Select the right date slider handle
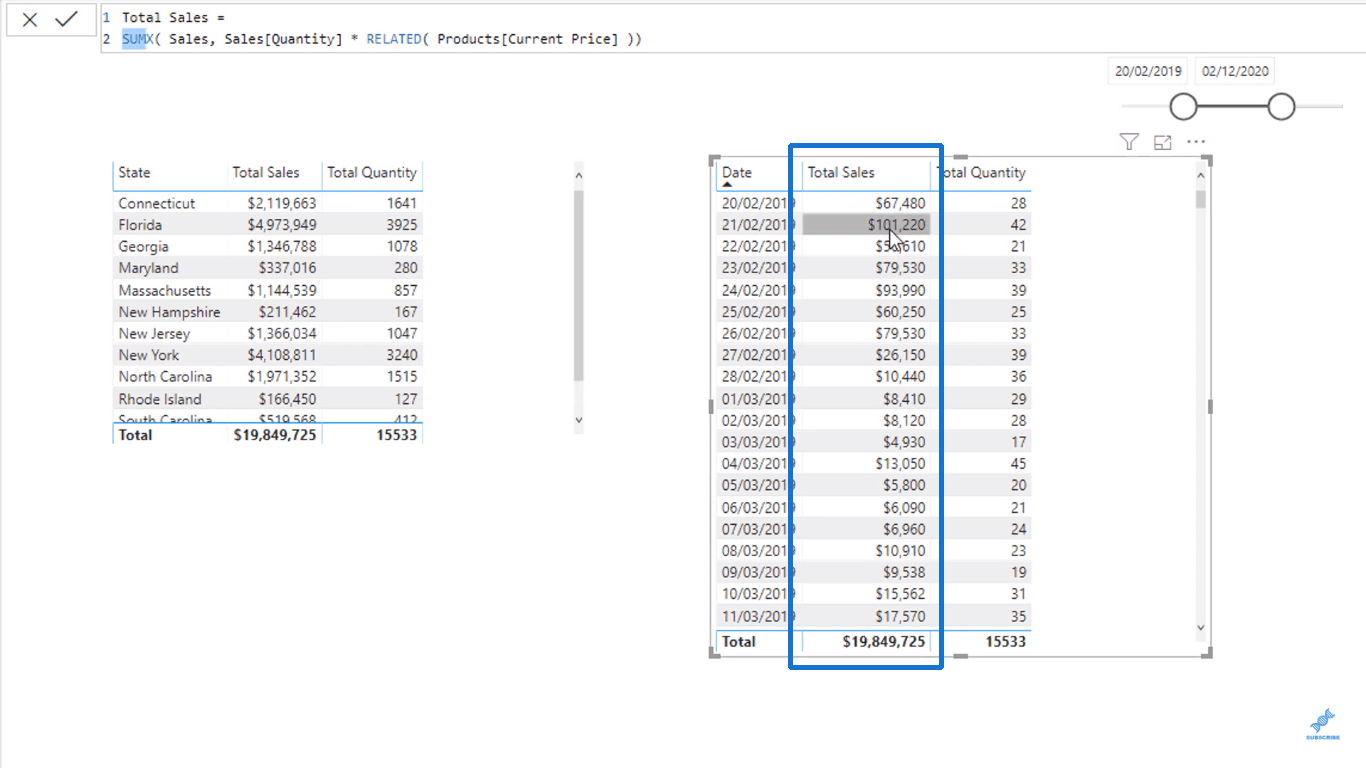The height and width of the screenshot is (768, 1366). click(x=1281, y=106)
